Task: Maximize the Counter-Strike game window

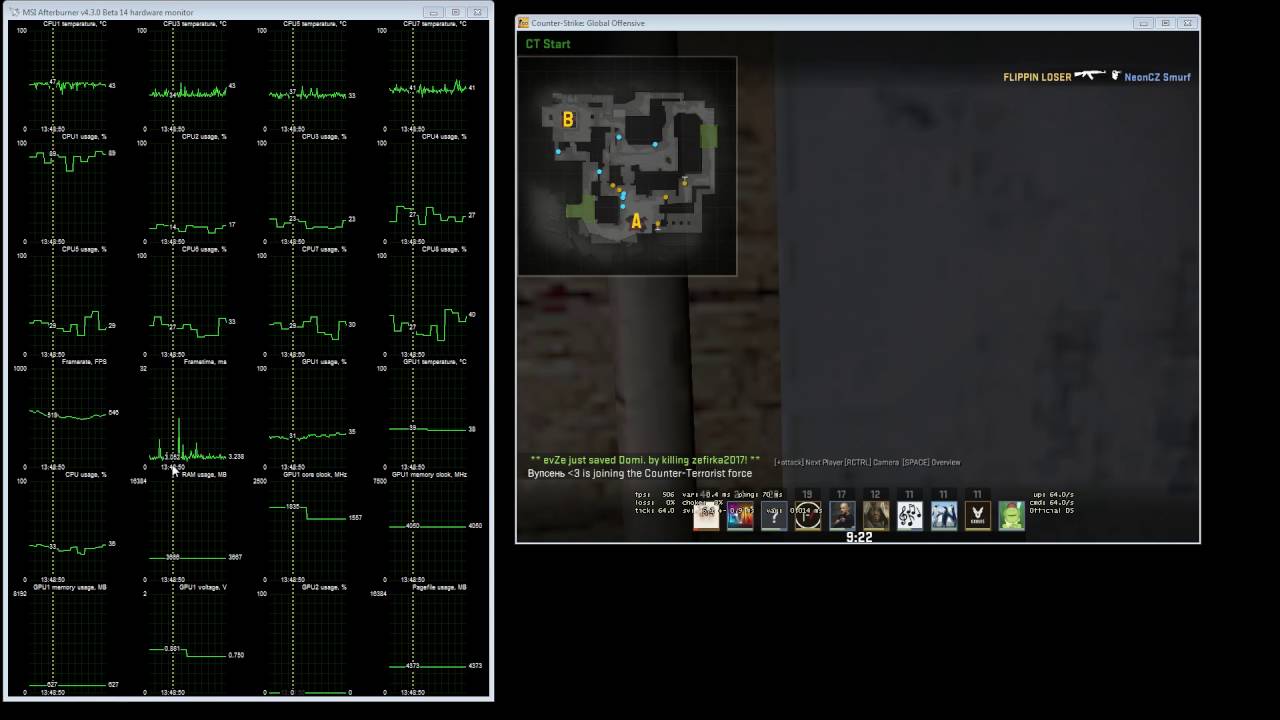Action: coord(1166,23)
